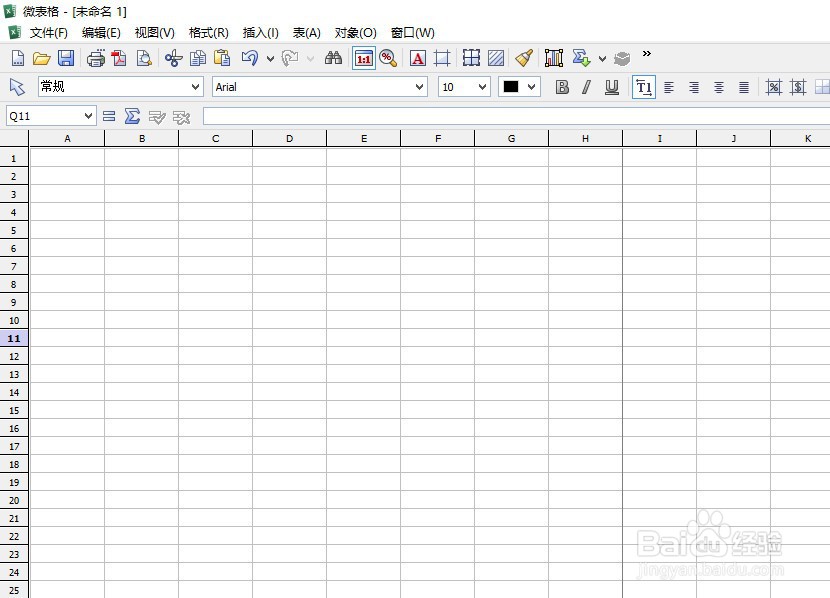830x598 pixels.
Task: Open find with binoculars icon
Action: pos(333,58)
